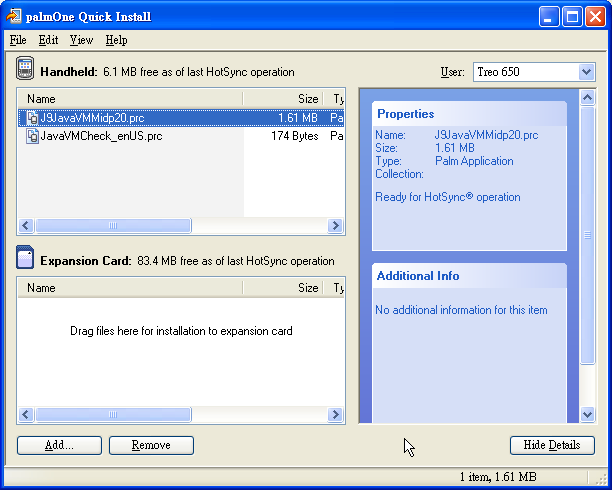This screenshot has width=612, height=490.
Task: Click 'Drag files here for installation' area text
Action: [x=181, y=331]
